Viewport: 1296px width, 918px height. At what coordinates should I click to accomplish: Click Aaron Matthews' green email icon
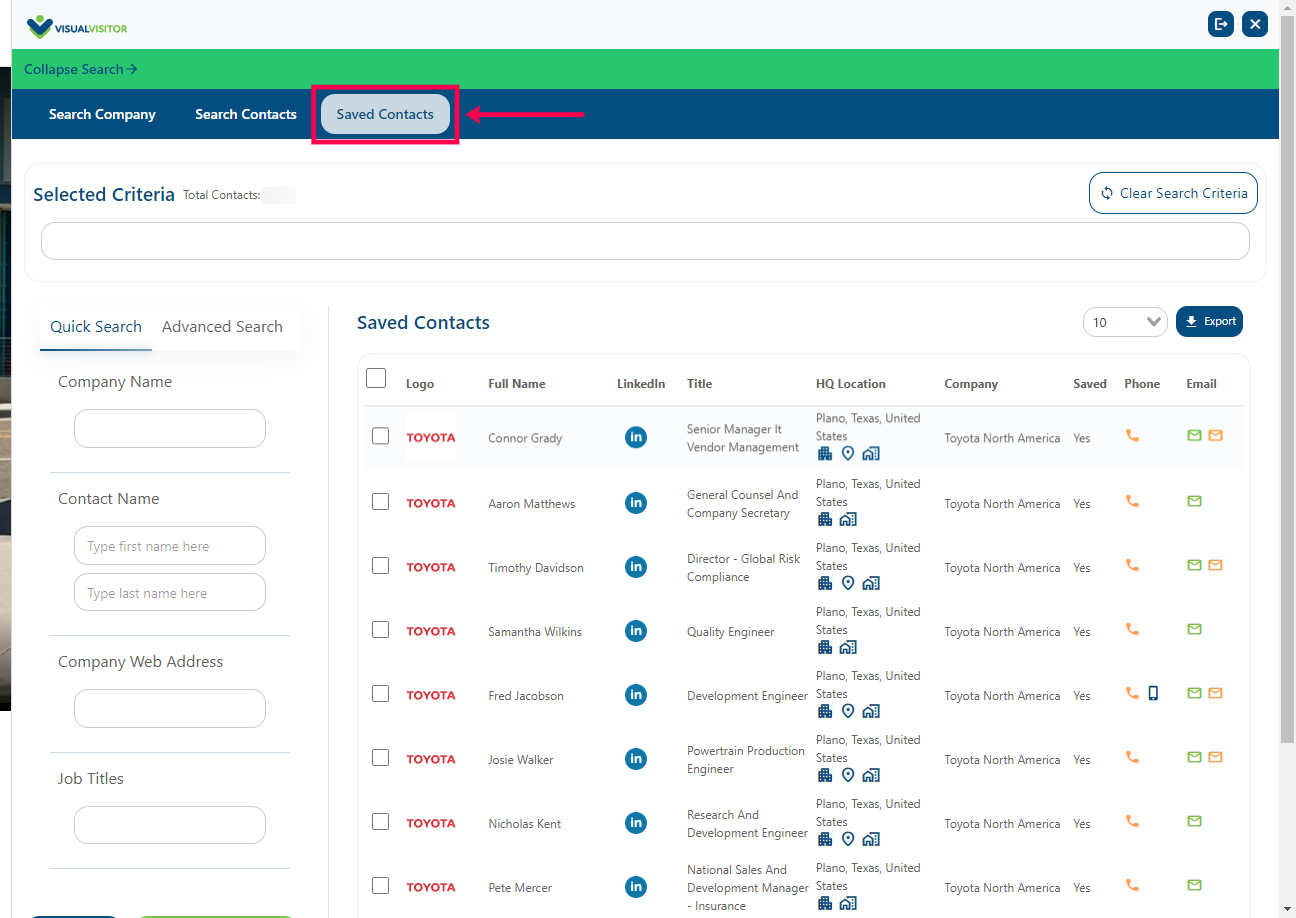[x=1194, y=501]
